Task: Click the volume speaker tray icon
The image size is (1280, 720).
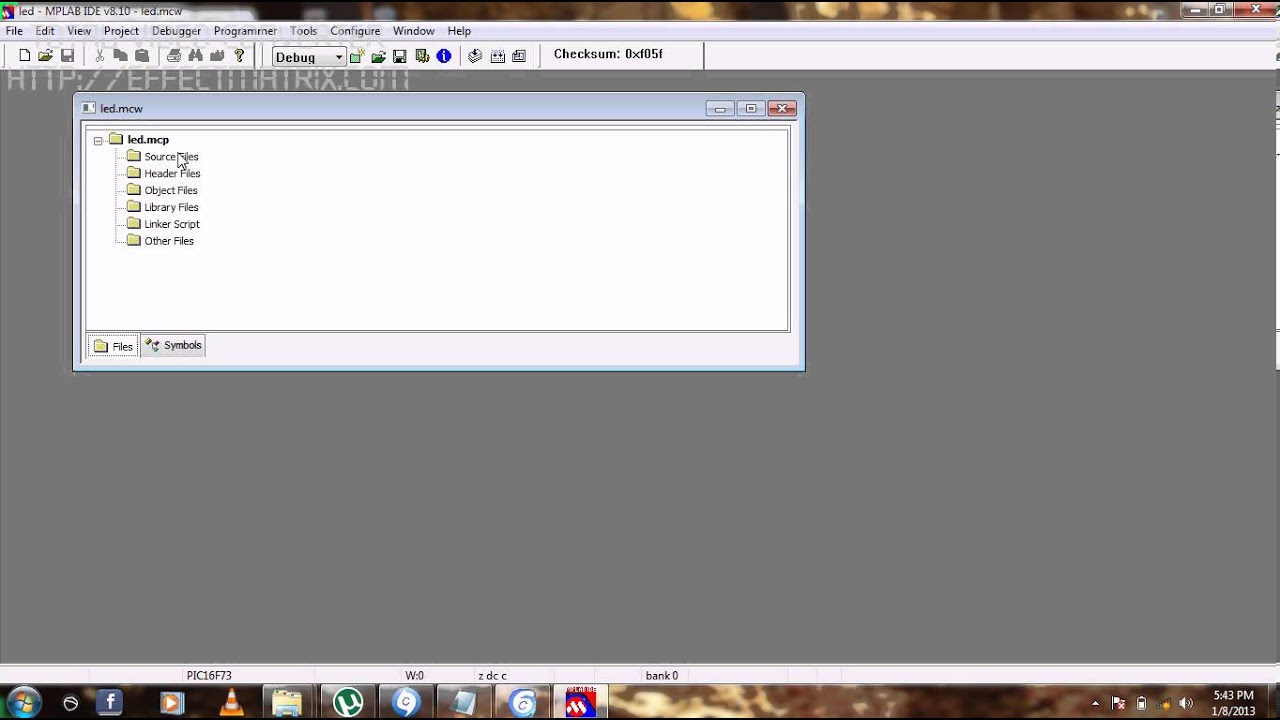Action: (x=1186, y=703)
